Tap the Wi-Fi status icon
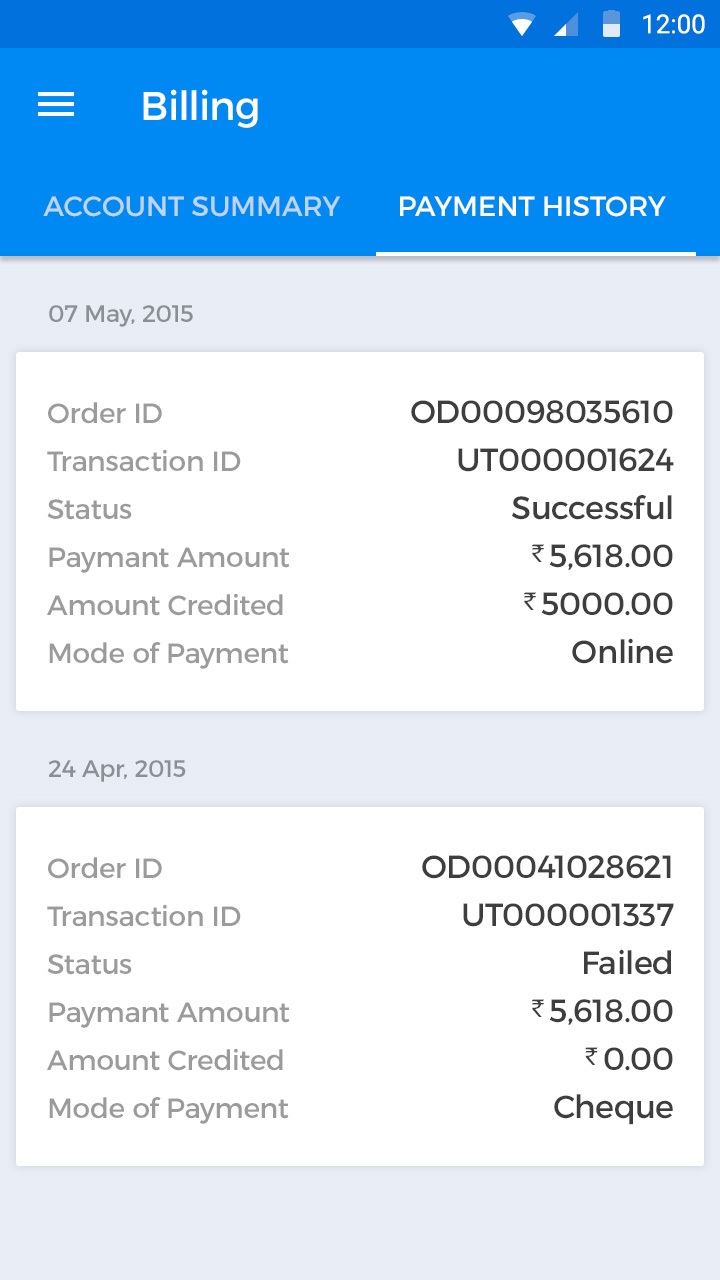This screenshot has width=720, height=1280. click(521, 24)
